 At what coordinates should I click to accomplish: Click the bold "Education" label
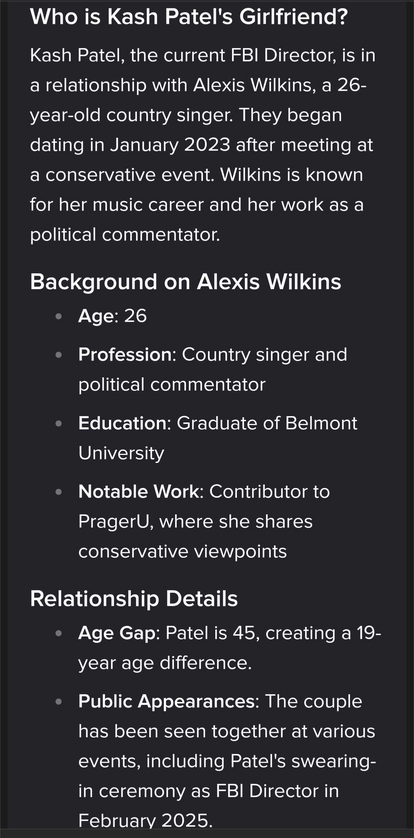[x=122, y=423]
